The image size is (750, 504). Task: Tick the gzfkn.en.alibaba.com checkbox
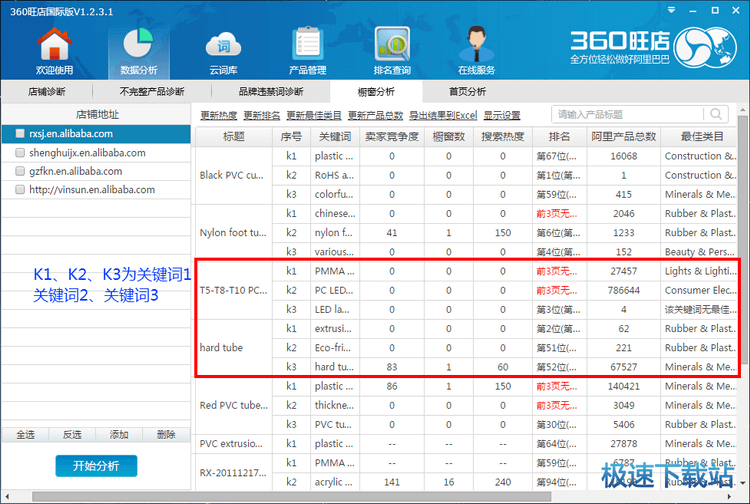pos(20,171)
